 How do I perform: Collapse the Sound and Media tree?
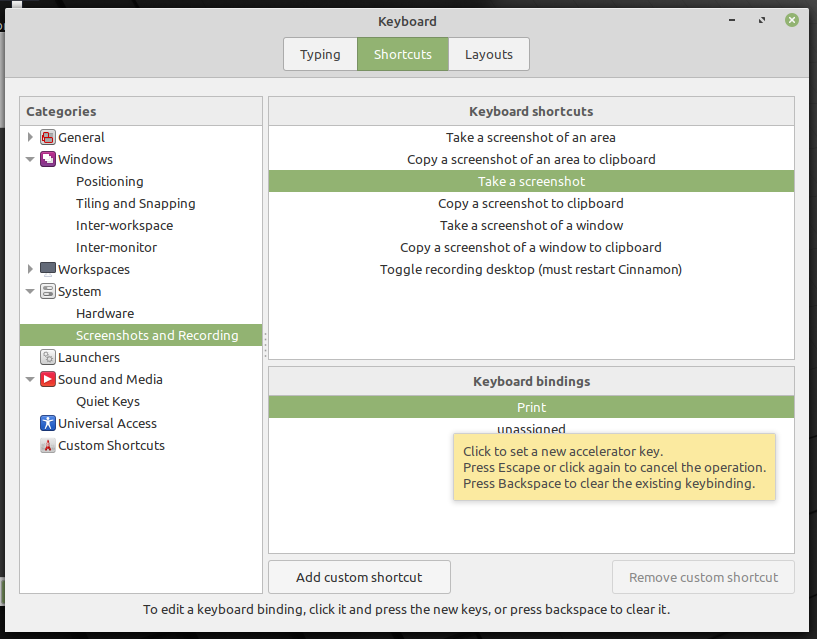(31, 380)
